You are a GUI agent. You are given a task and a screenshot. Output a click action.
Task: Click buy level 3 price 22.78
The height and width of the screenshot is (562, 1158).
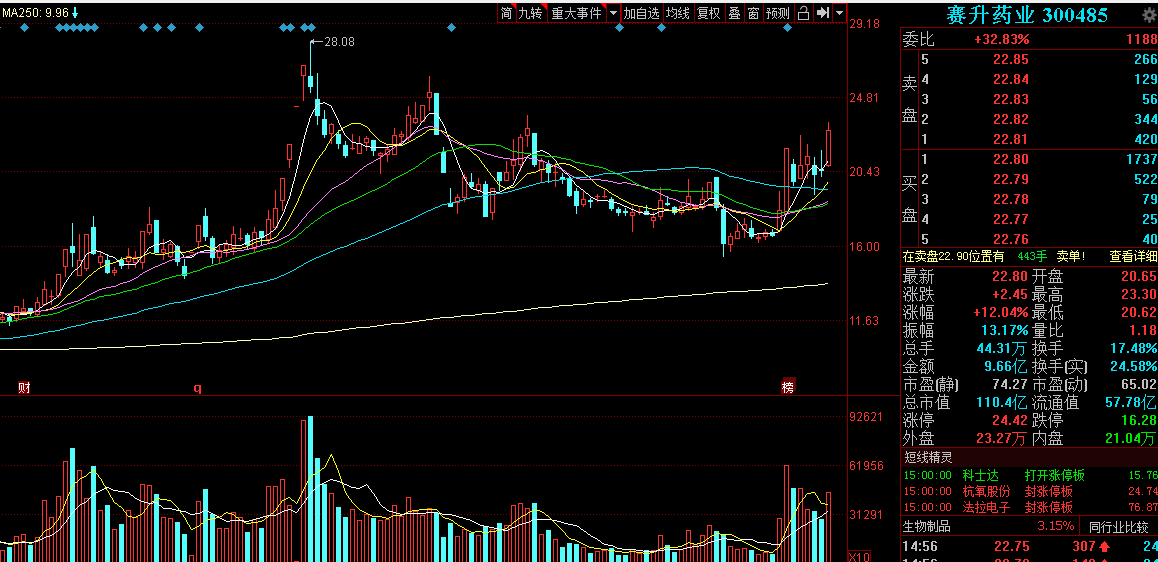click(x=1011, y=199)
